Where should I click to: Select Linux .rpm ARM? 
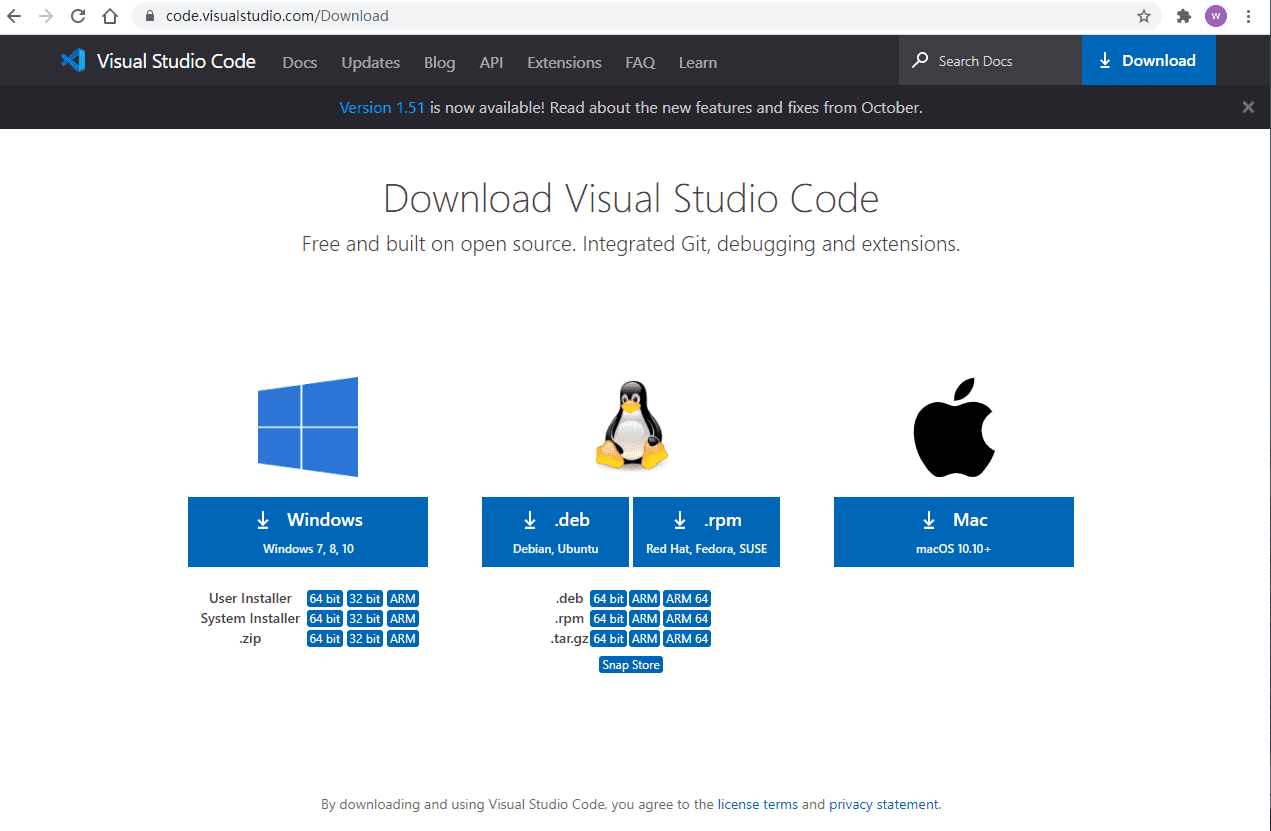645,619
